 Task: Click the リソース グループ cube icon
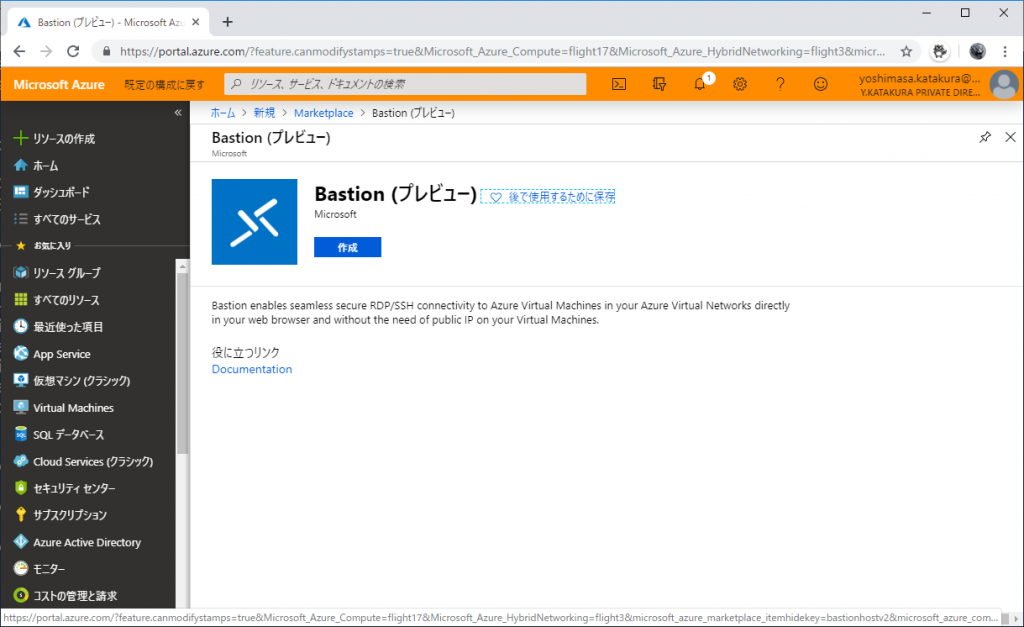tap(21, 272)
